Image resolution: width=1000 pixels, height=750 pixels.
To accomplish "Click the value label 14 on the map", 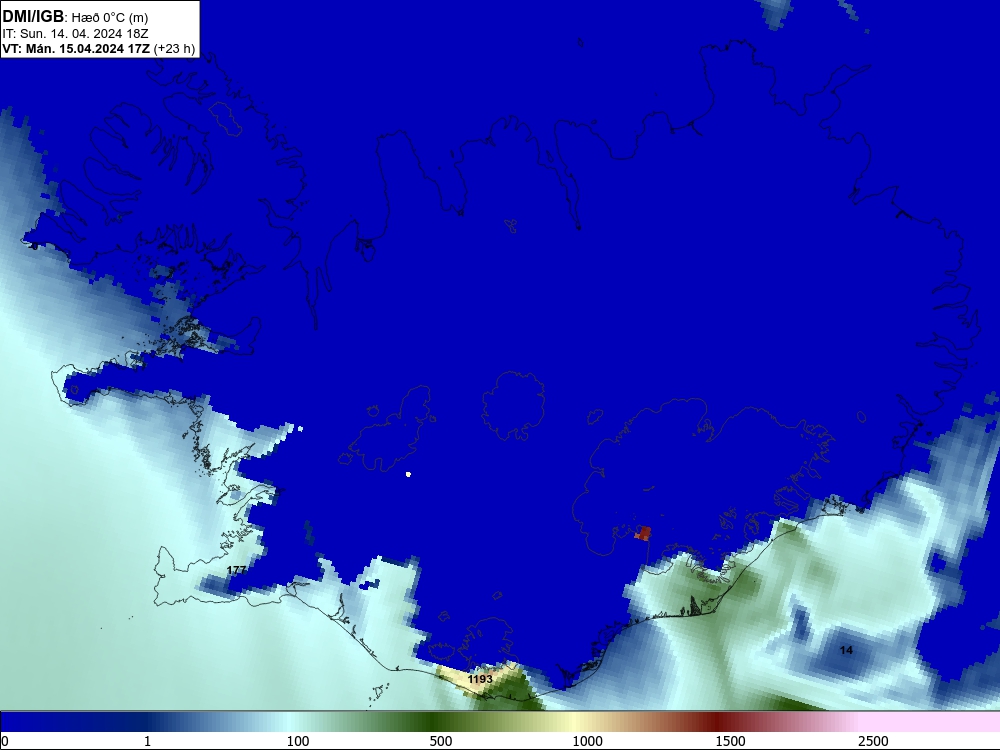I will pyautogui.click(x=846, y=650).
